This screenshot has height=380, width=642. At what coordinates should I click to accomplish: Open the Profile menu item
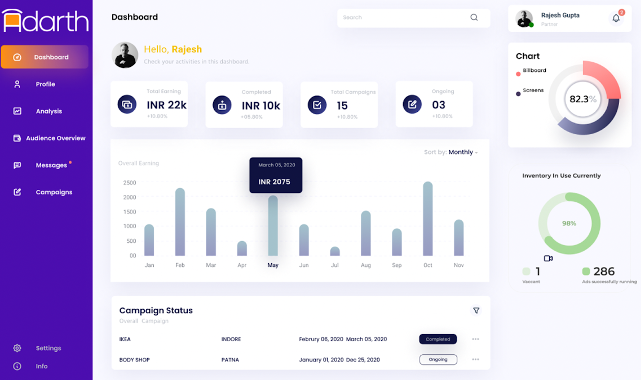tap(45, 84)
